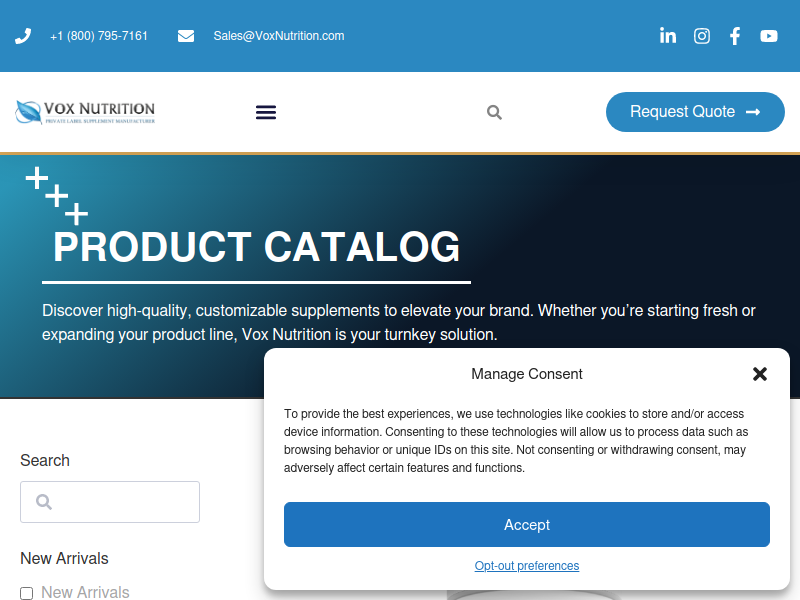The width and height of the screenshot is (800, 600).
Task: Focus the sidebar Search input field
Action: (x=110, y=502)
